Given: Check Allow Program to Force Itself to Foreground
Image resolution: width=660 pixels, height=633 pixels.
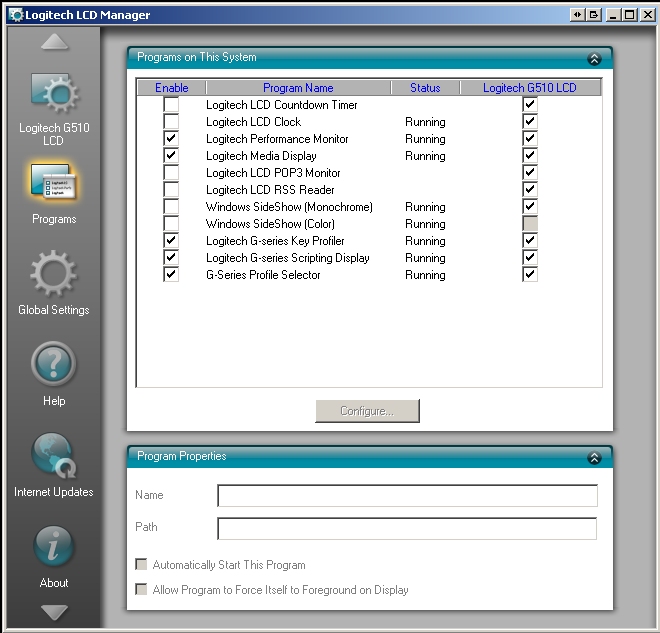Looking at the screenshot, I should pos(141,589).
